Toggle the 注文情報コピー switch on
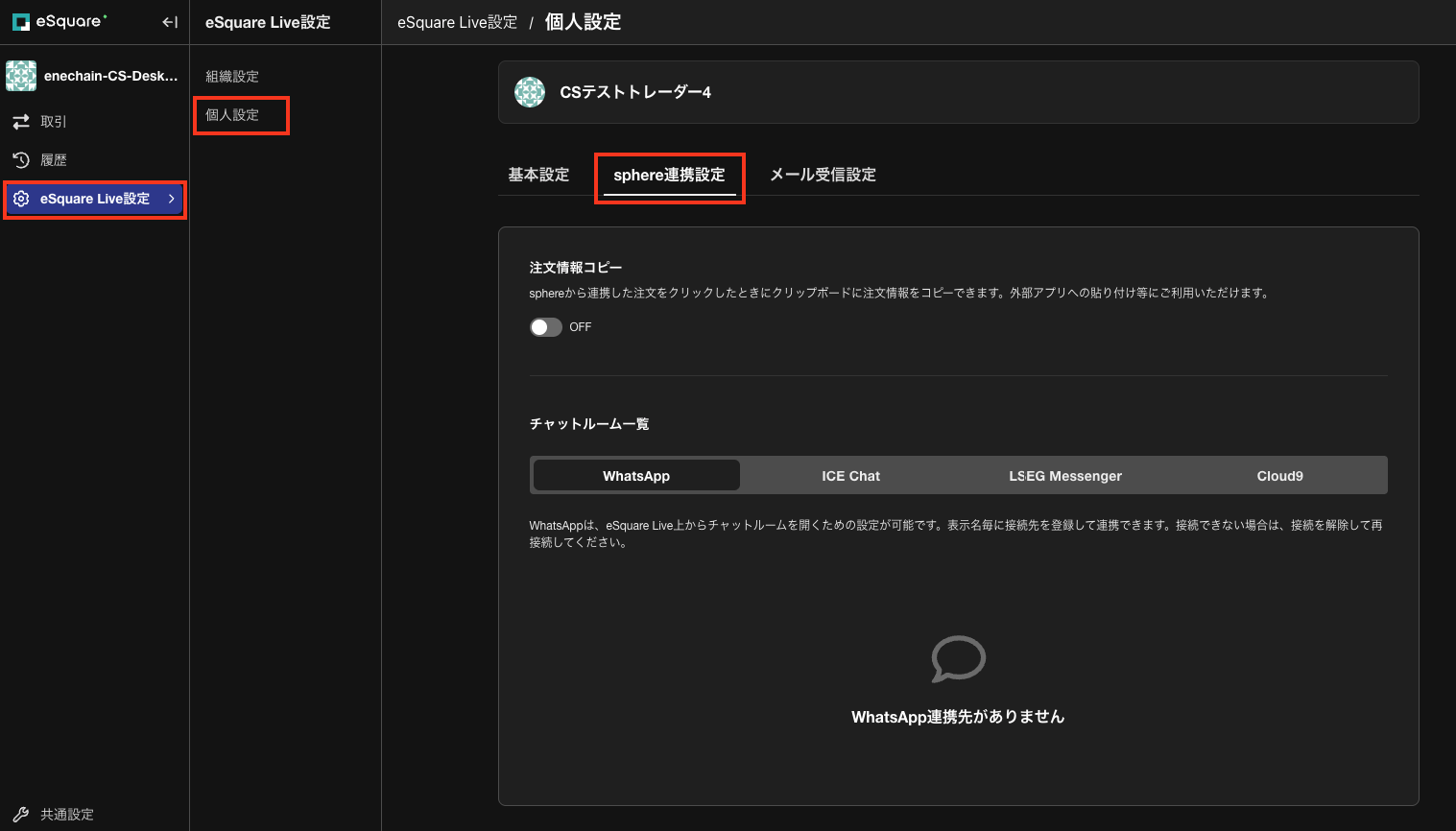Image resolution: width=1456 pixels, height=831 pixels. tap(546, 327)
